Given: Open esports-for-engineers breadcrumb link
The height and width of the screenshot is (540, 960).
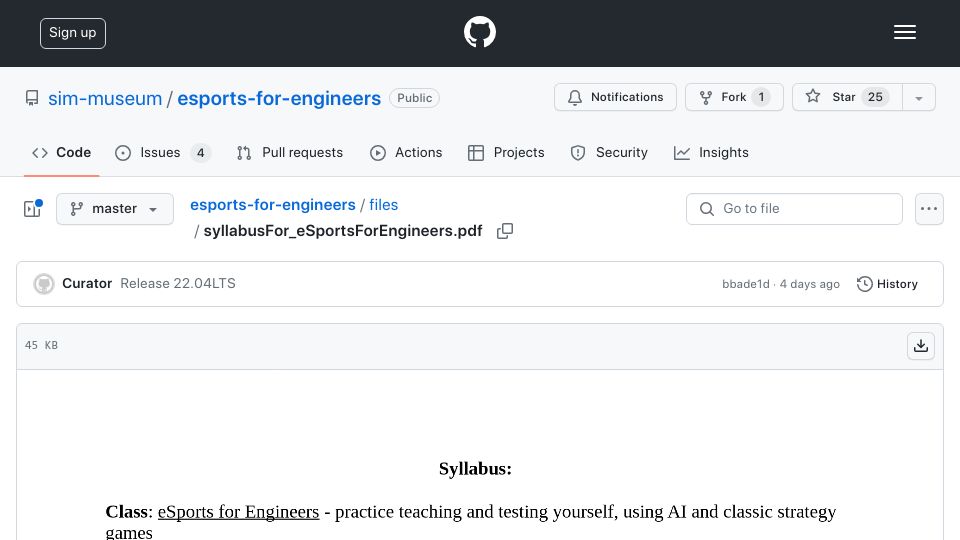Looking at the screenshot, I should [272, 205].
